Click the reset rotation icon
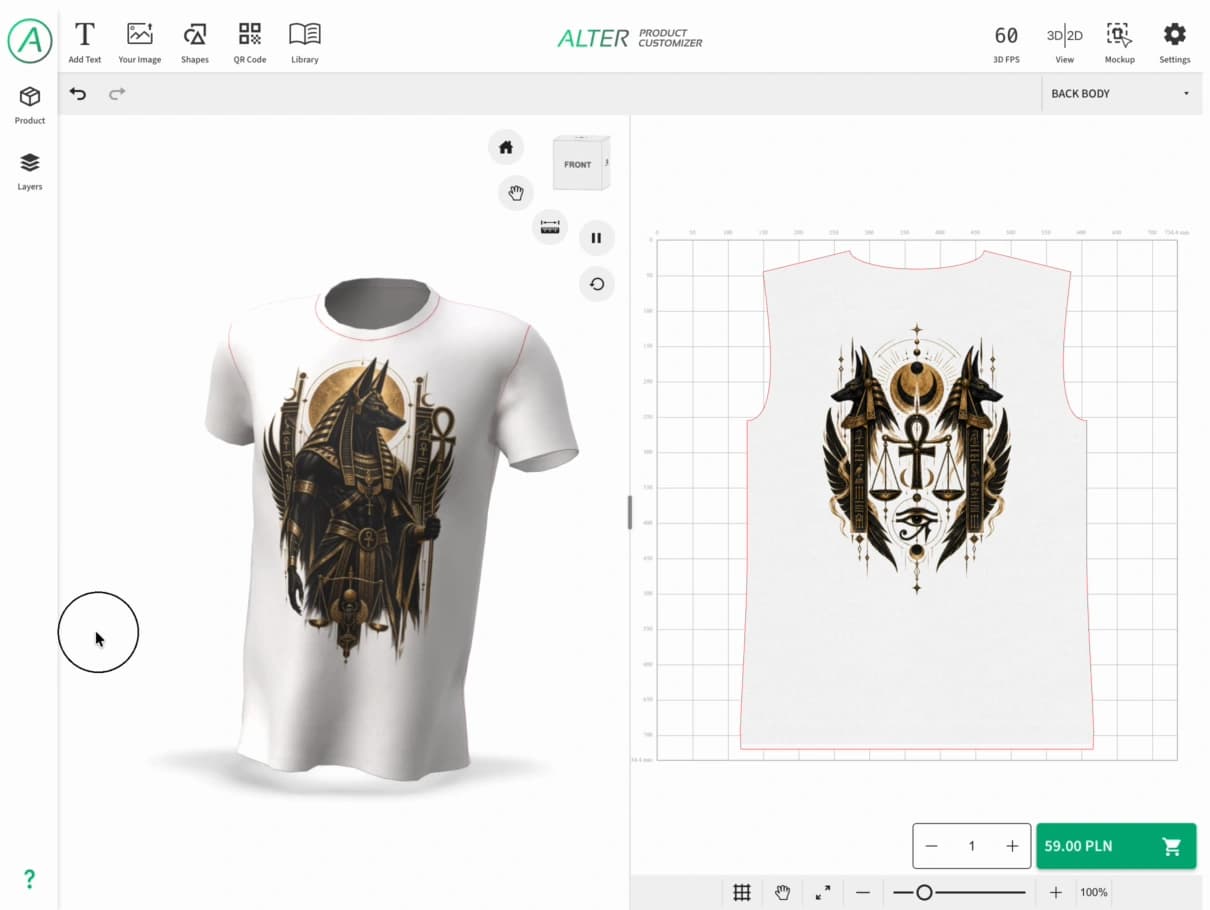The width and height of the screenshot is (1210, 910). (x=597, y=284)
